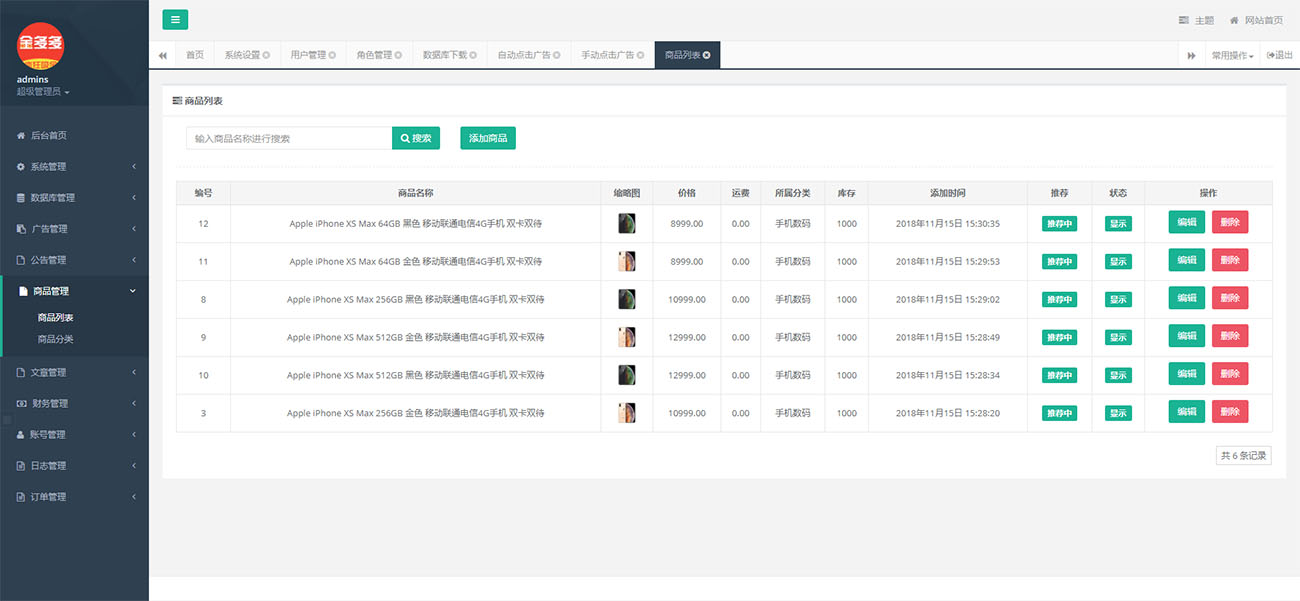Toggle 推荐中 badge for product 8

point(1059,299)
